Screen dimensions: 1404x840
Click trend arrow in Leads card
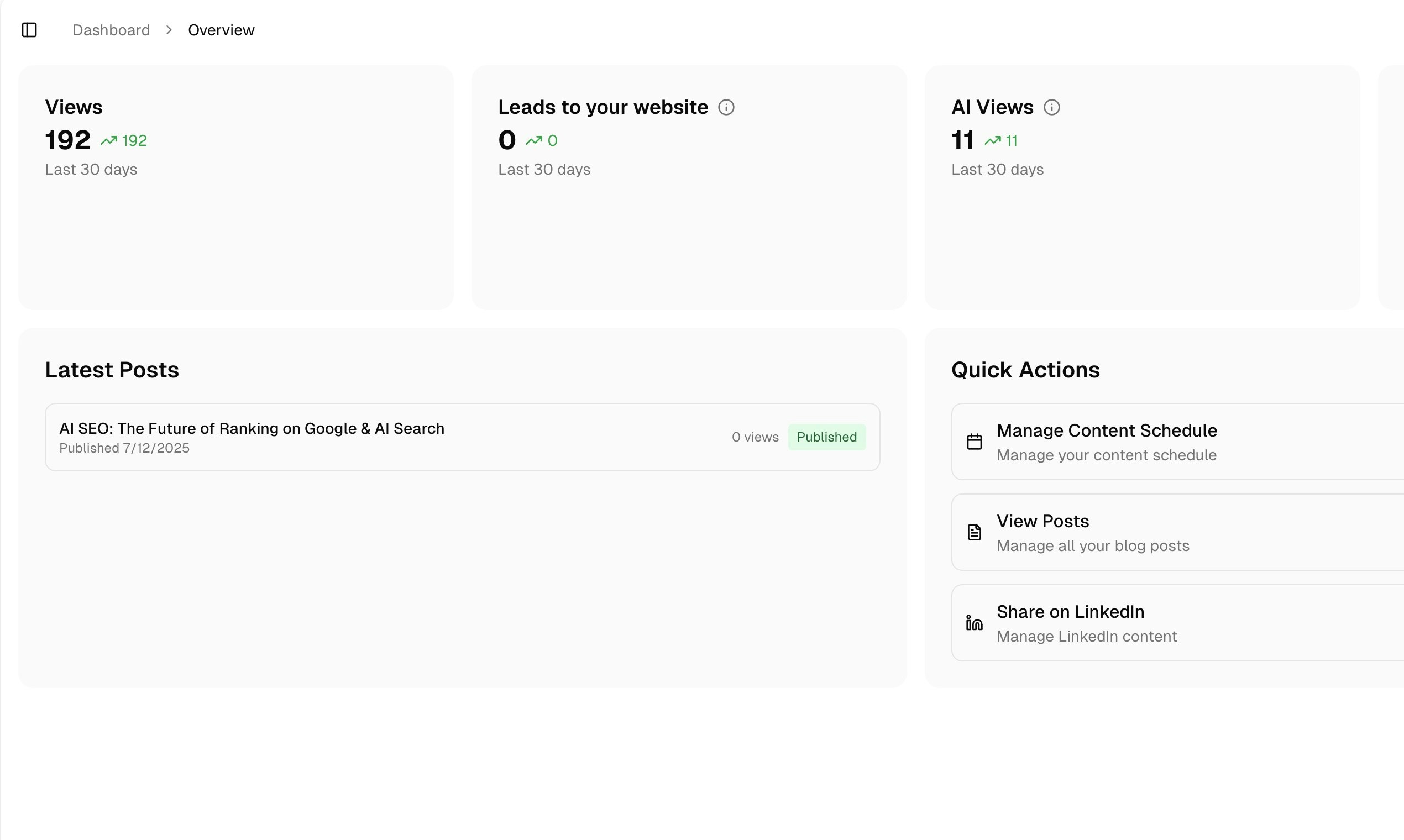point(534,140)
